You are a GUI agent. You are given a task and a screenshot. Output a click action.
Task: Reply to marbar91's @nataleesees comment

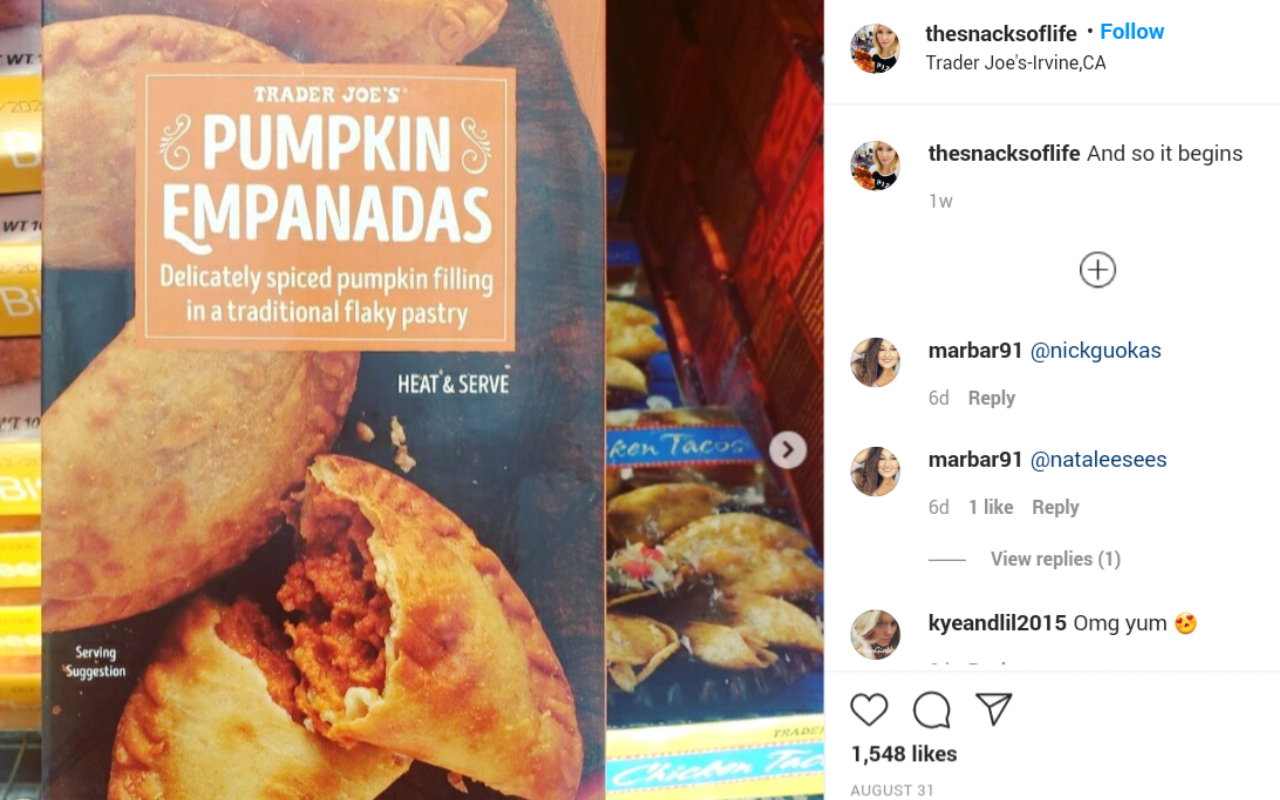[x=1055, y=507]
